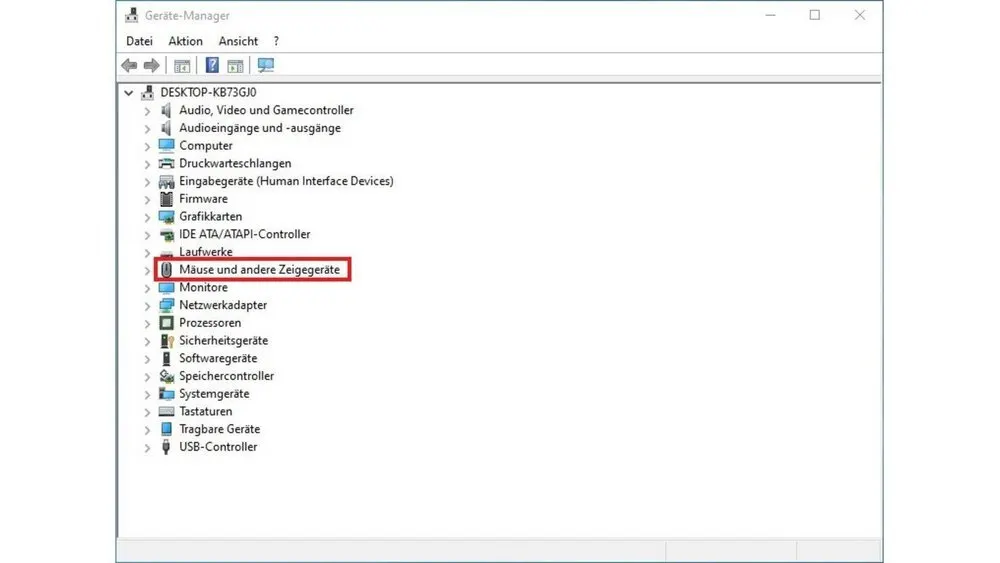Click the display adapter icon beside Grafikkarten

pyautogui.click(x=166, y=217)
